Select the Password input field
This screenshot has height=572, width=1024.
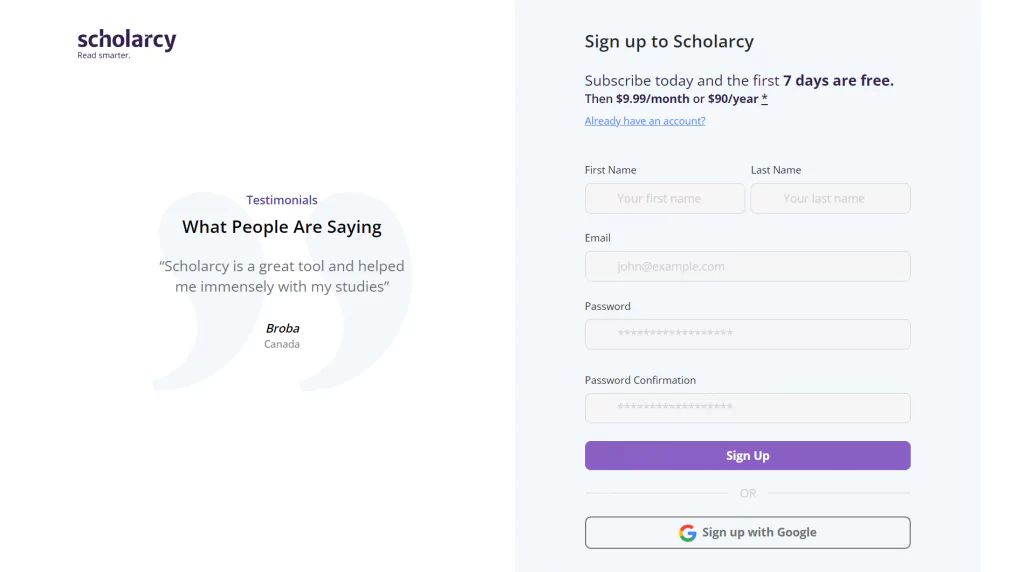coord(748,334)
